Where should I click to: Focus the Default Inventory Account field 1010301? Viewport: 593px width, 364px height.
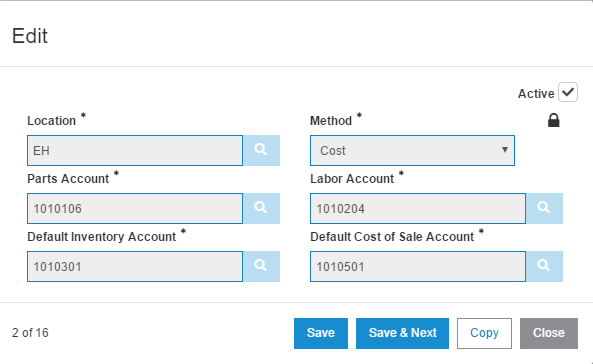coord(135,266)
